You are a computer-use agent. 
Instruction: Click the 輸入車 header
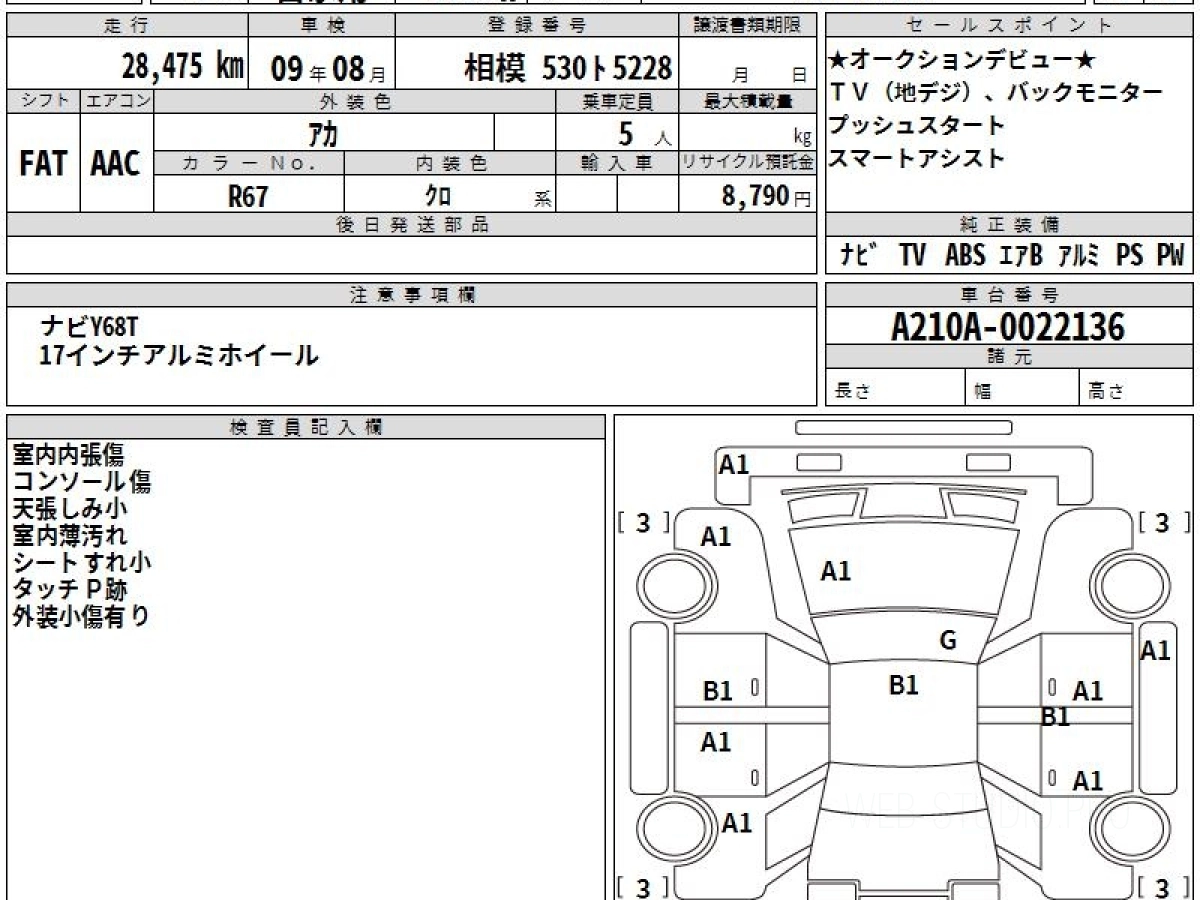[617, 163]
